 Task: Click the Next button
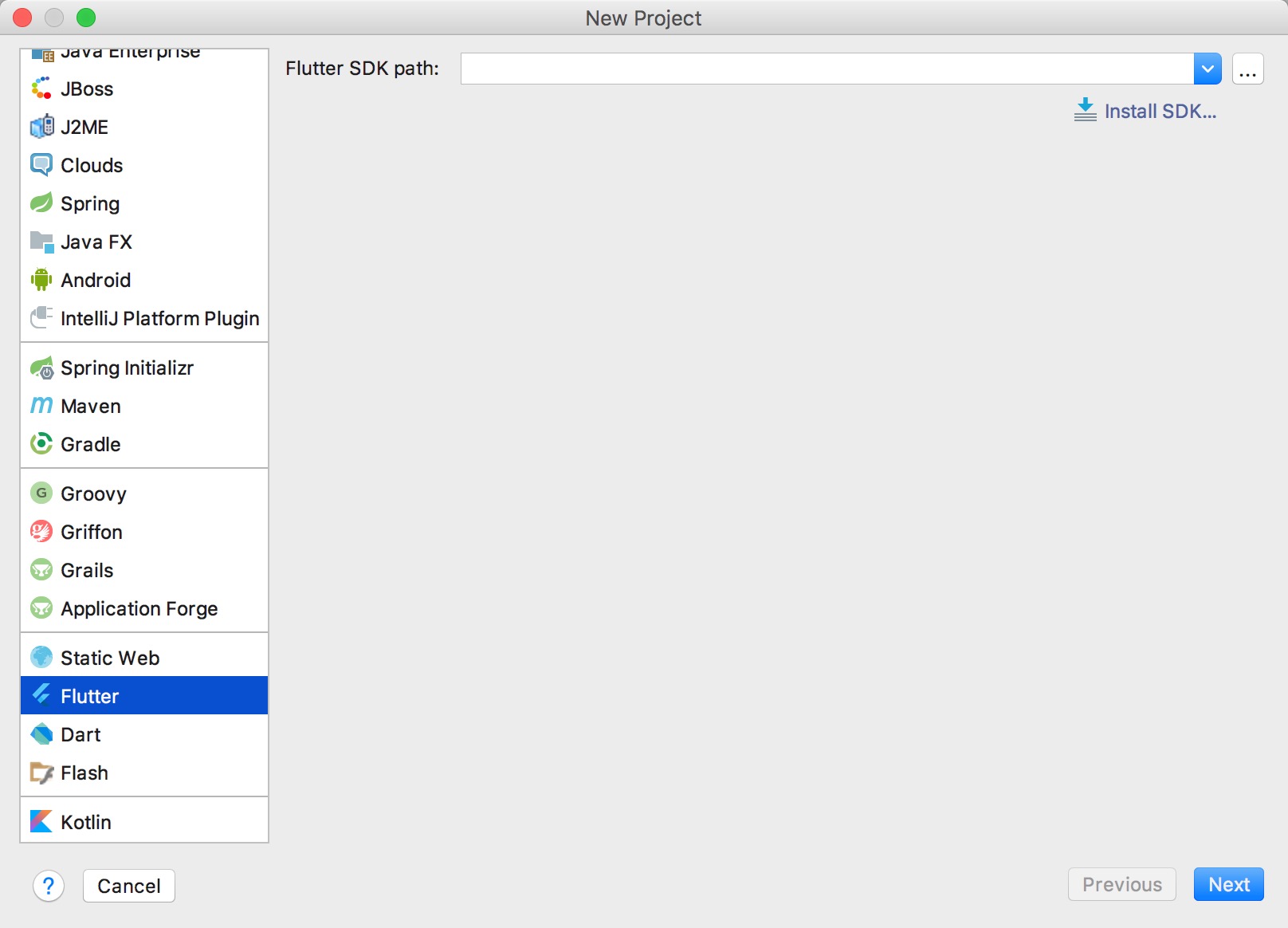[1229, 884]
